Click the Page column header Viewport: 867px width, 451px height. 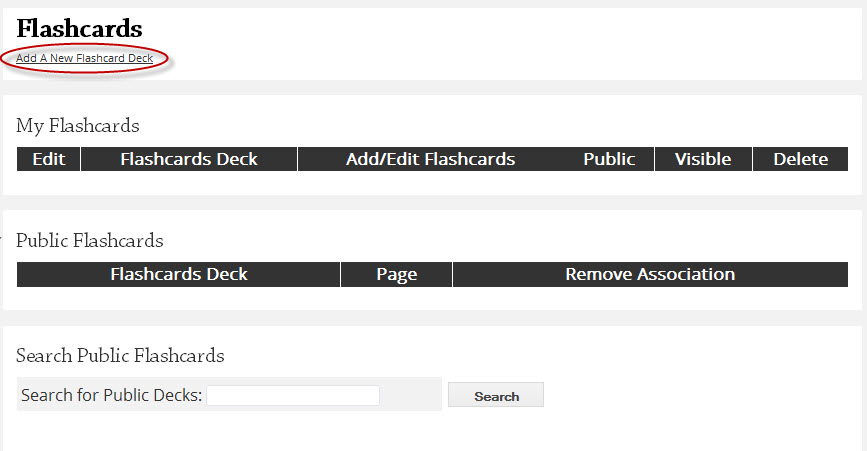tap(396, 274)
